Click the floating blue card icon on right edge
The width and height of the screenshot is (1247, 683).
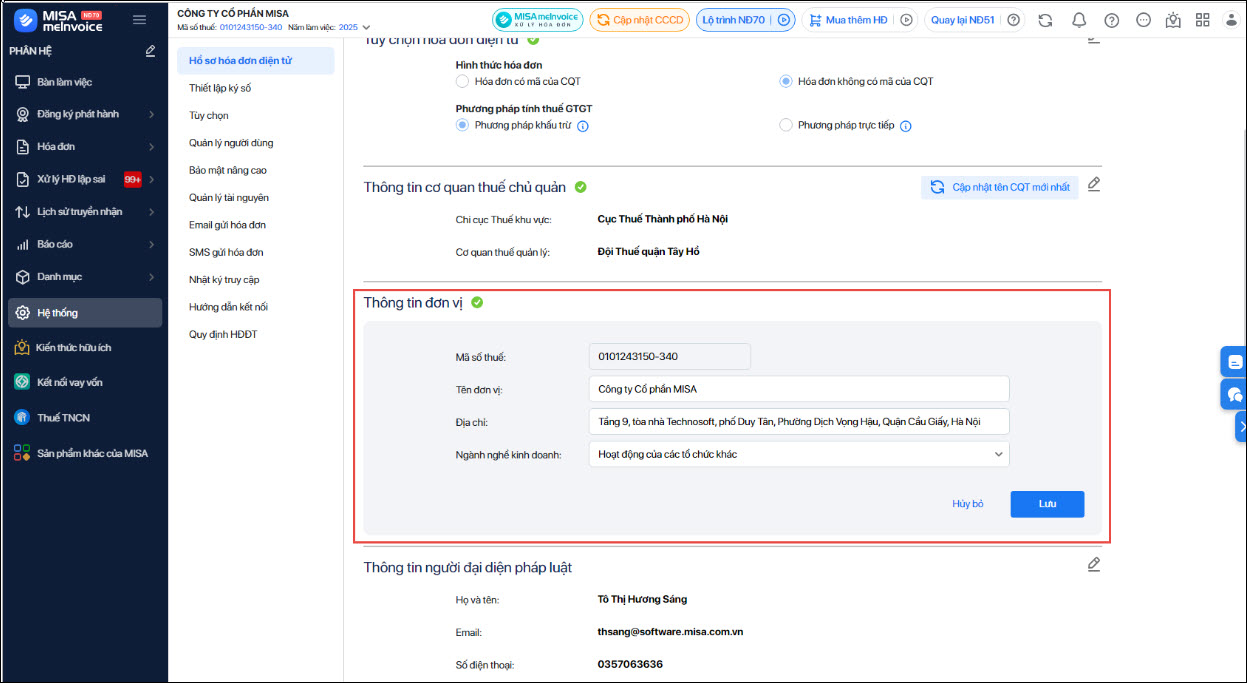[1235, 362]
